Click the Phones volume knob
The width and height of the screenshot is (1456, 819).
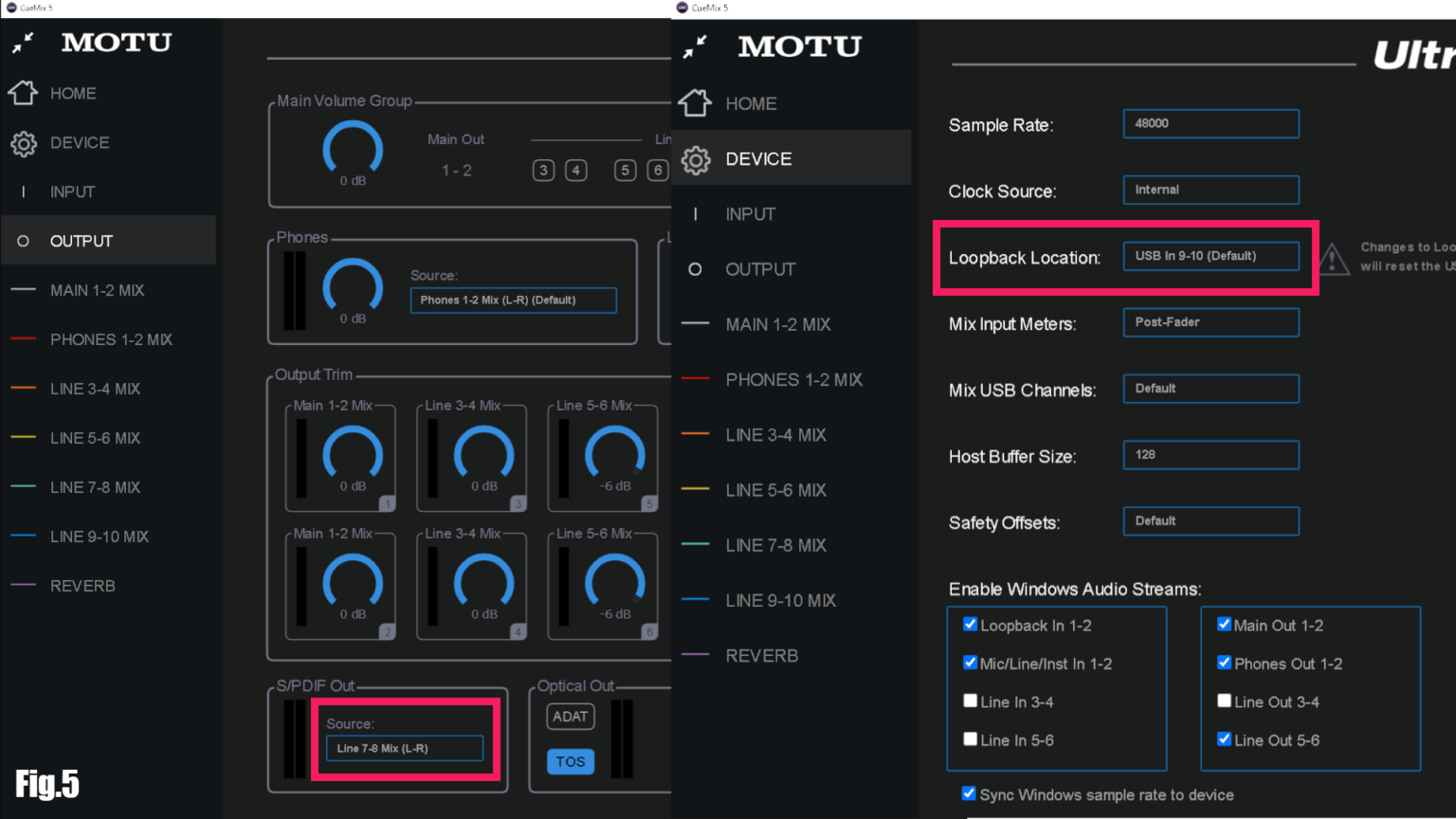point(353,286)
